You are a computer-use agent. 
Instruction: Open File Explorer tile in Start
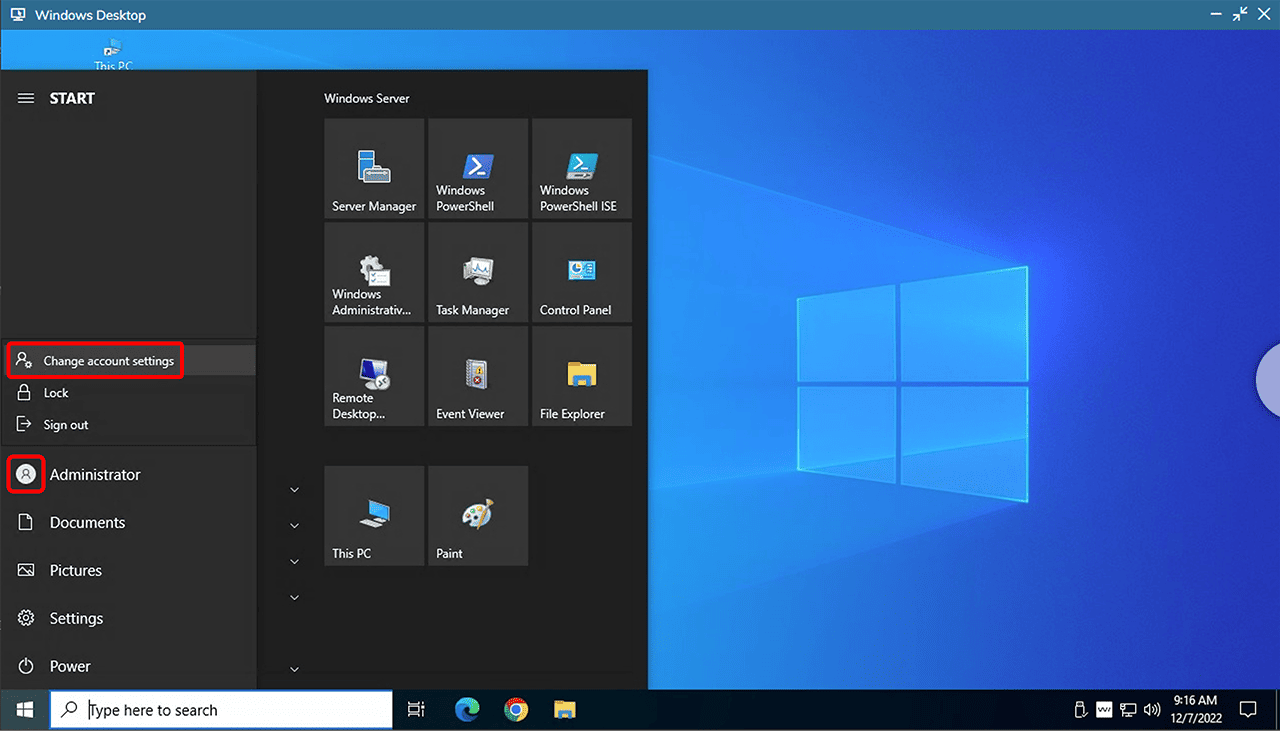click(x=581, y=376)
